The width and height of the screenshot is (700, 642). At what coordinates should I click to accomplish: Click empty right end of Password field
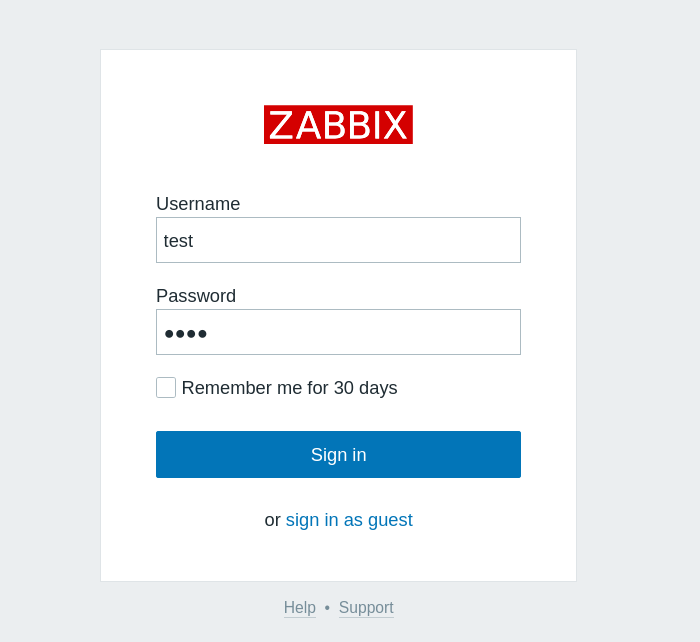tap(490, 332)
